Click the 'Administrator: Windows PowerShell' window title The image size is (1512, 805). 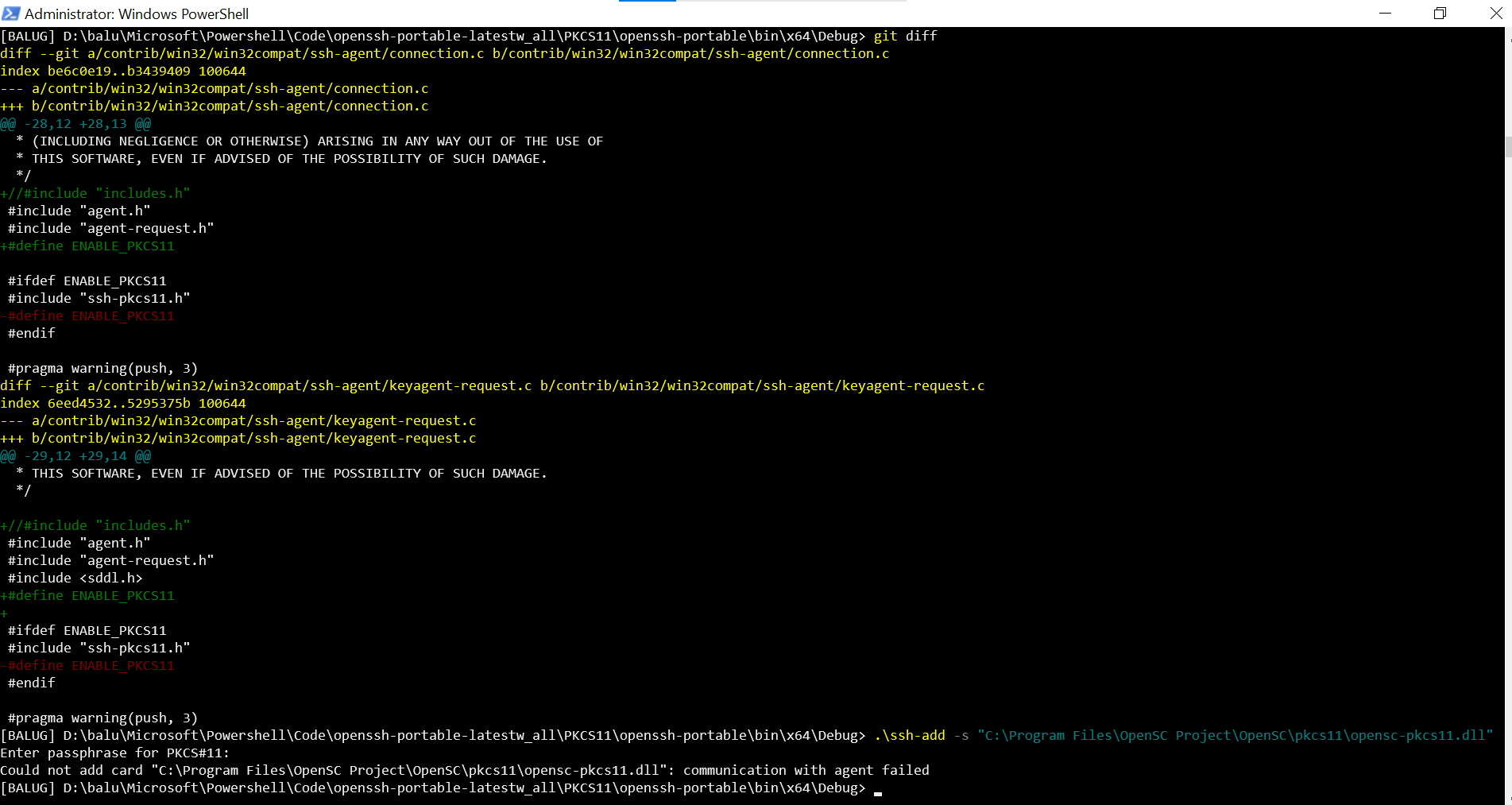(137, 14)
